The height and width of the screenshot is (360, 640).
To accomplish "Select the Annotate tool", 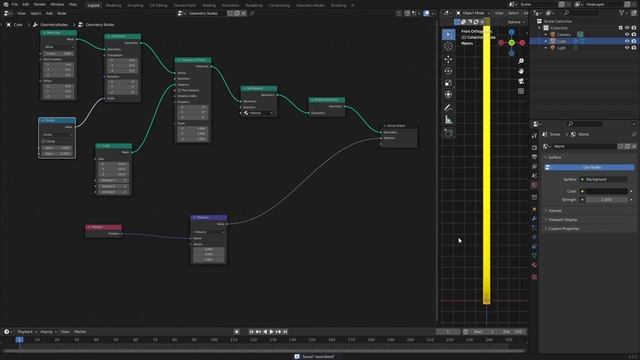I will (448, 108).
